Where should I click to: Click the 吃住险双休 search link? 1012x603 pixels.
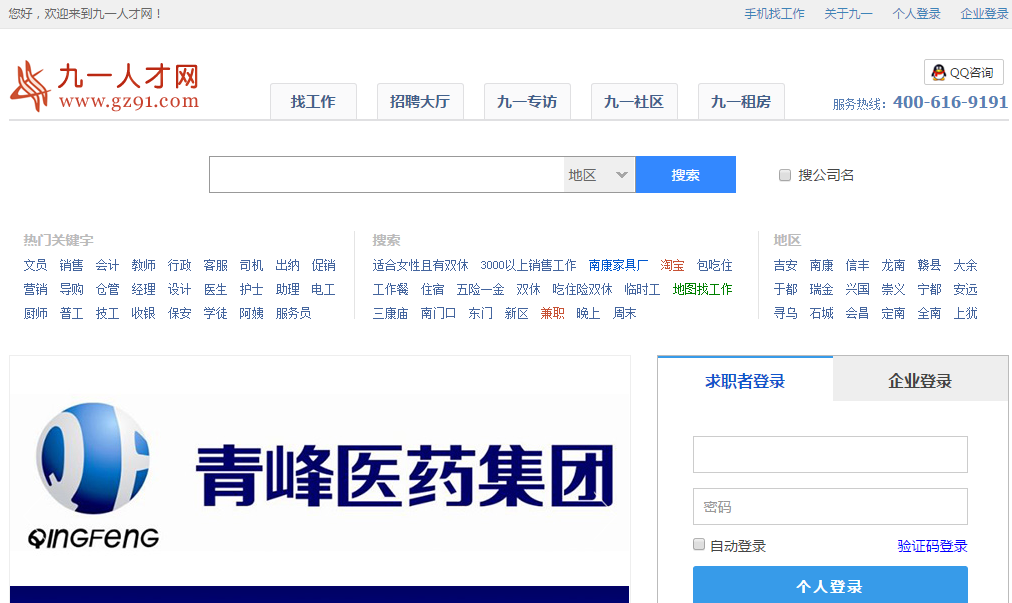[582, 289]
